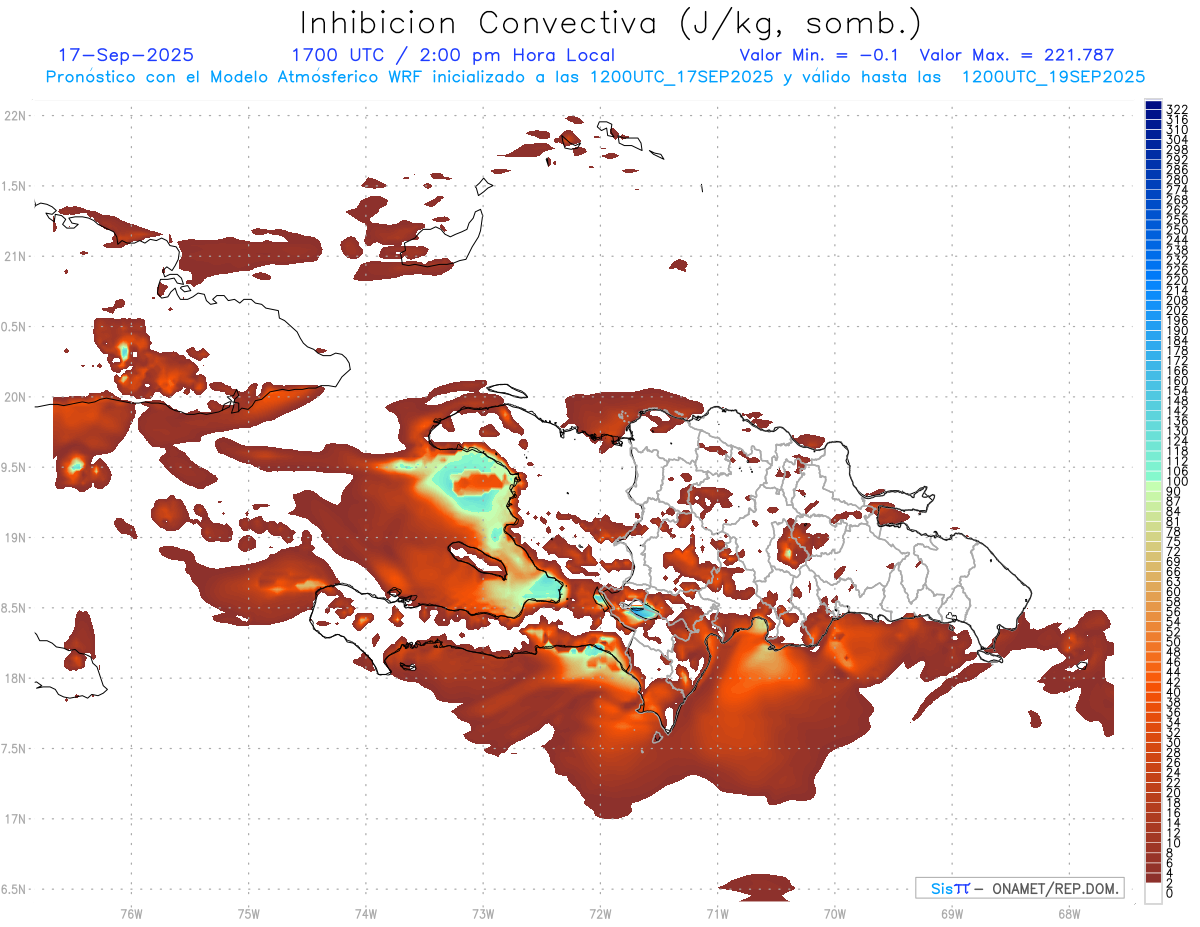Click the '74W' longitude label

pos(365,912)
